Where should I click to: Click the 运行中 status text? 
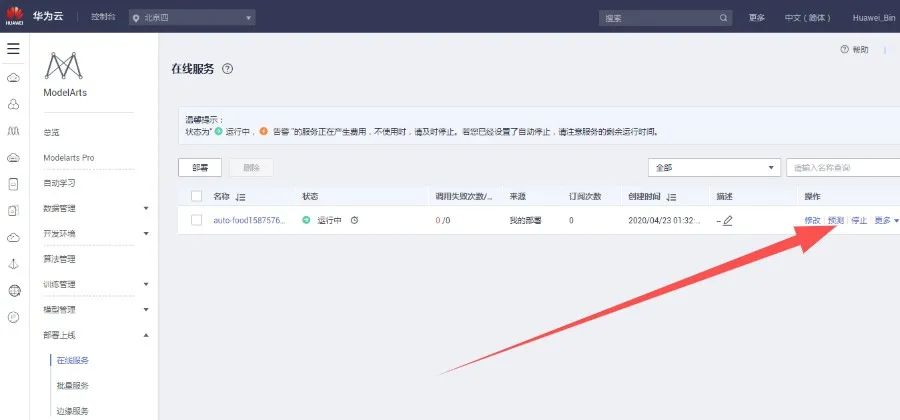(329, 220)
